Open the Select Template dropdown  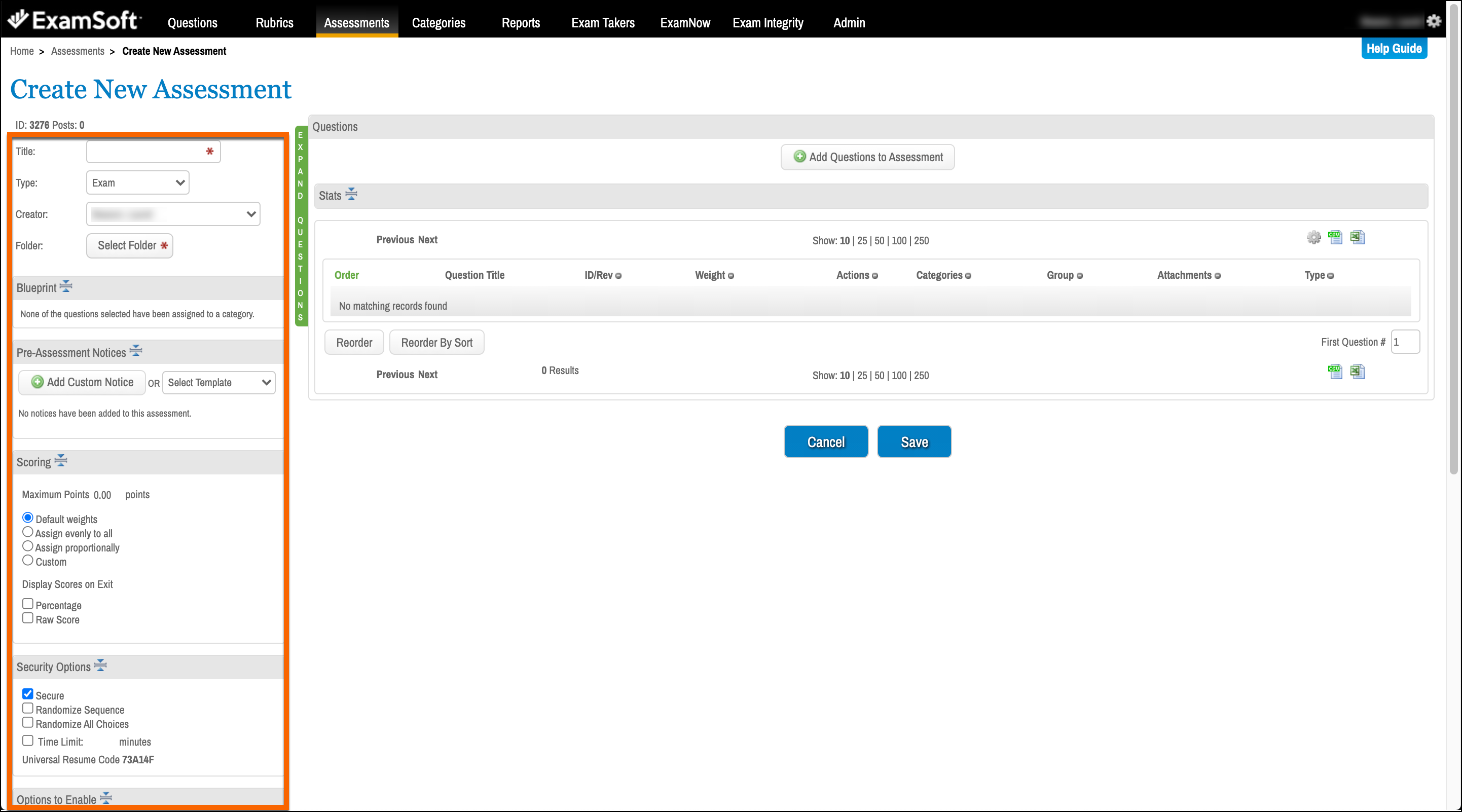pos(219,383)
